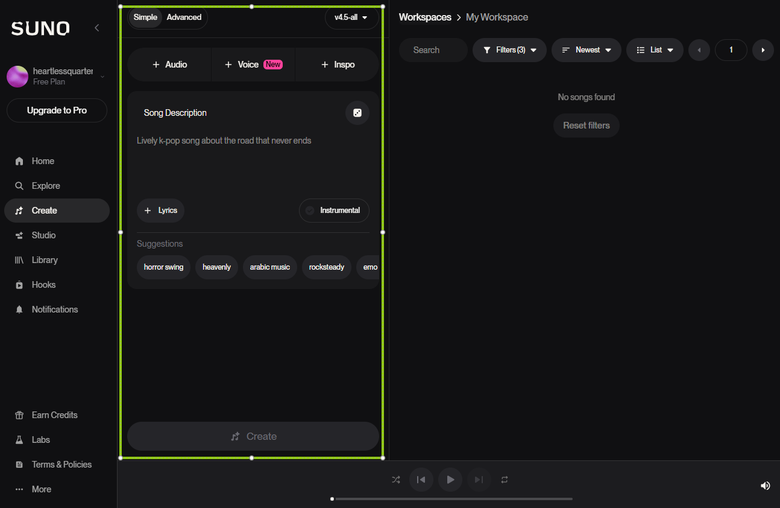
Task: Open the Newest sort dropdown
Action: (586, 50)
